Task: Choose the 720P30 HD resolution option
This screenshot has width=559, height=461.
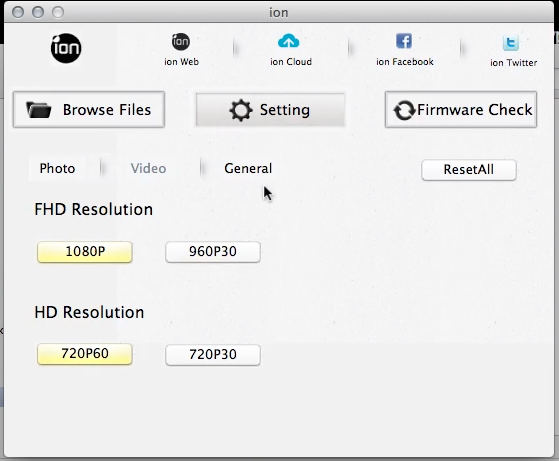Action: [x=213, y=354]
